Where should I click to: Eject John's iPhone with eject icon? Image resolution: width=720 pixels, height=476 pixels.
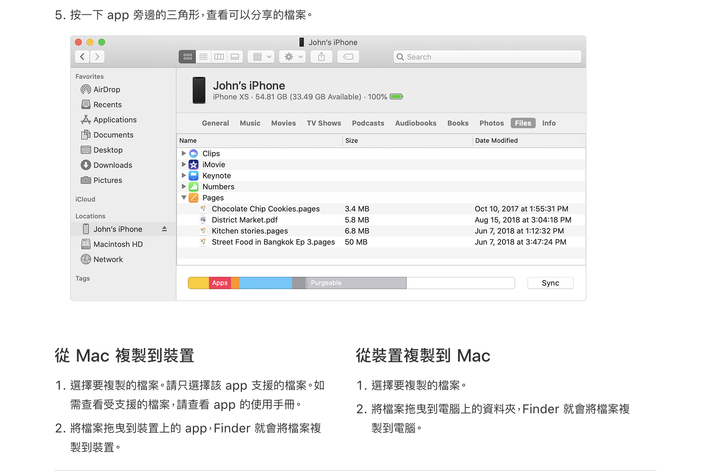(164, 229)
